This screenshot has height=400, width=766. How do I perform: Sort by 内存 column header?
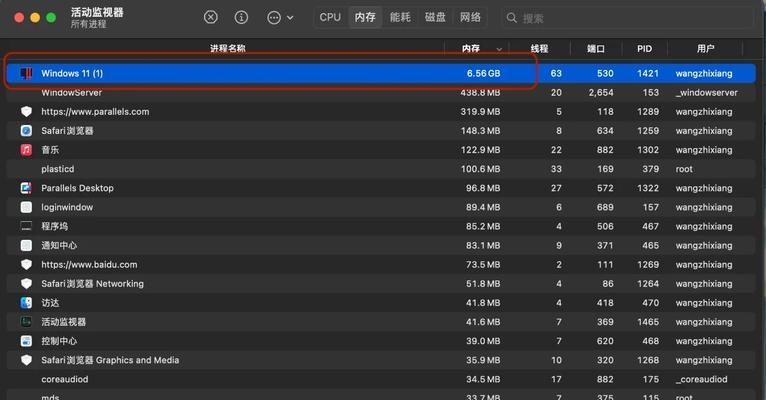point(471,48)
